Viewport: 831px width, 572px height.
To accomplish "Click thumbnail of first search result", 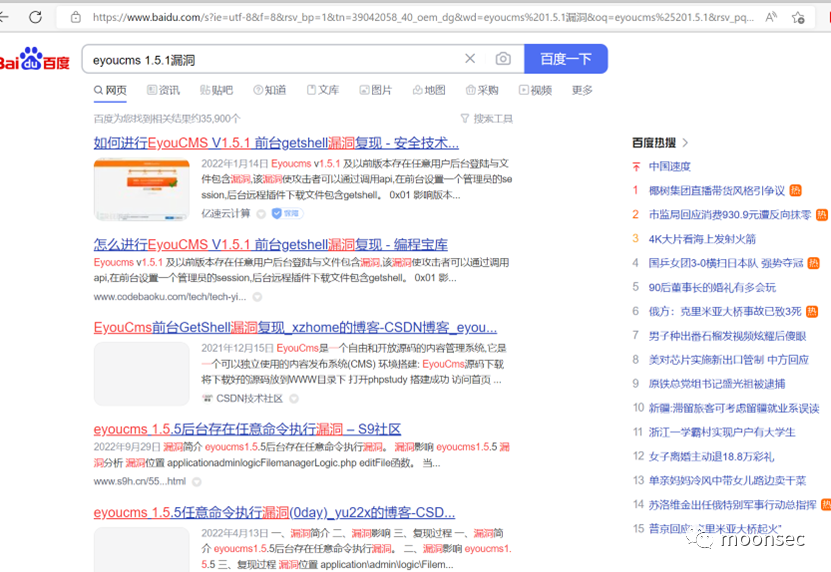I will tap(142, 189).
